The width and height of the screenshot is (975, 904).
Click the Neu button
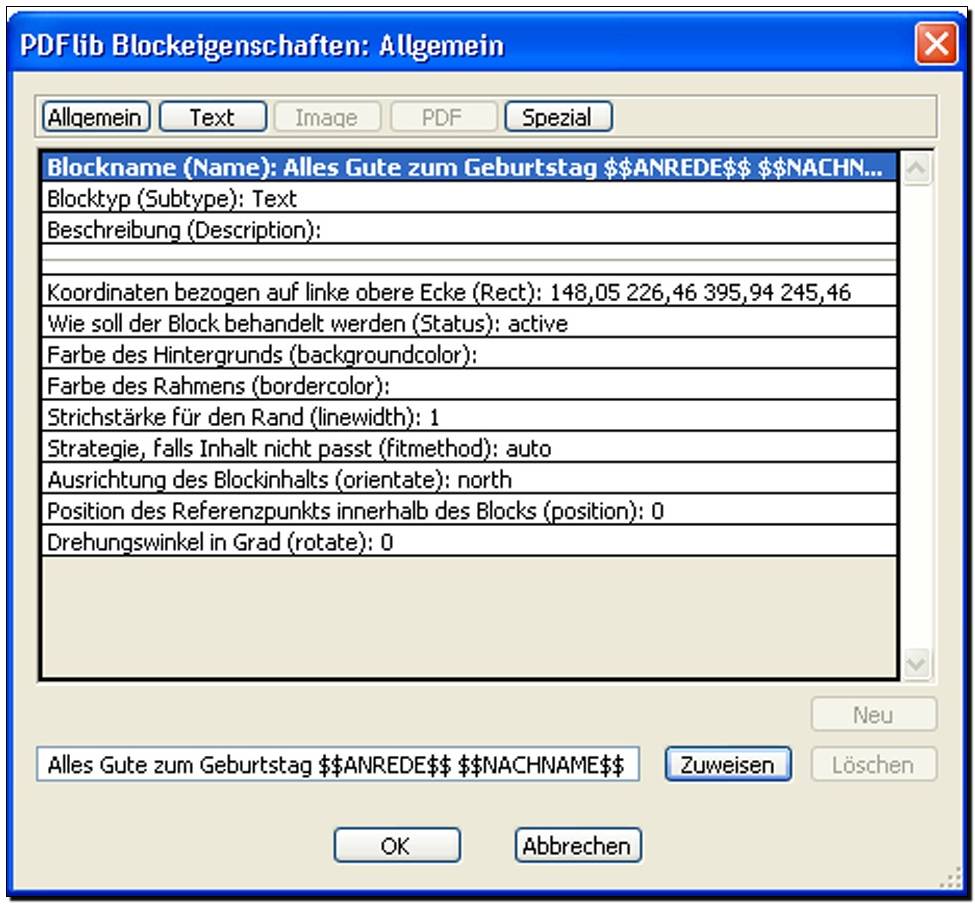click(874, 714)
